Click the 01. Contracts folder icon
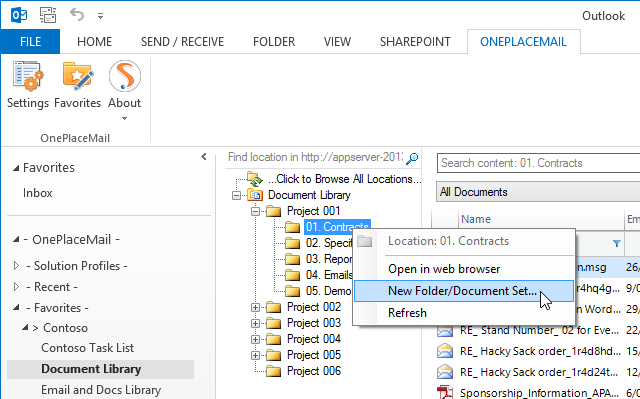This screenshot has width=640, height=399. coord(293,227)
